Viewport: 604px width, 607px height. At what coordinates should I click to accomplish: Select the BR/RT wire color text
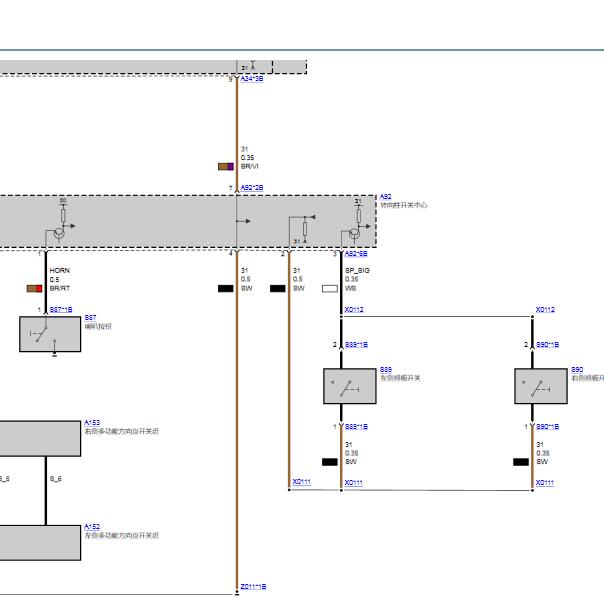(x=60, y=288)
